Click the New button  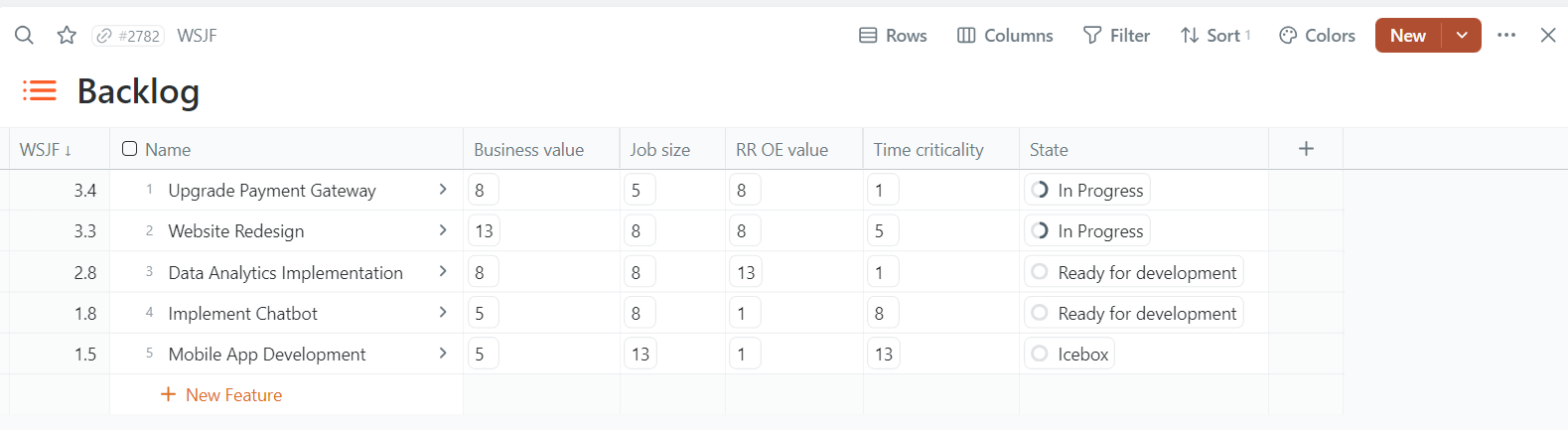pos(1407,36)
